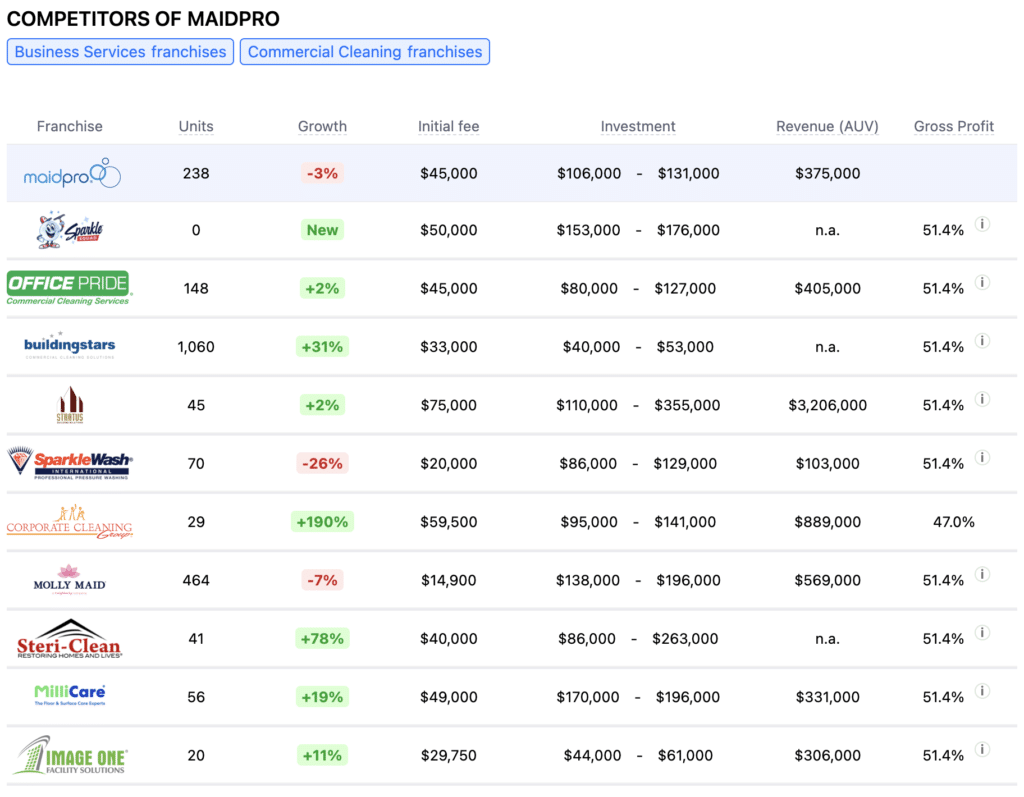Click the $59,500 initial fee
This screenshot has height=797, width=1024.
click(x=449, y=521)
